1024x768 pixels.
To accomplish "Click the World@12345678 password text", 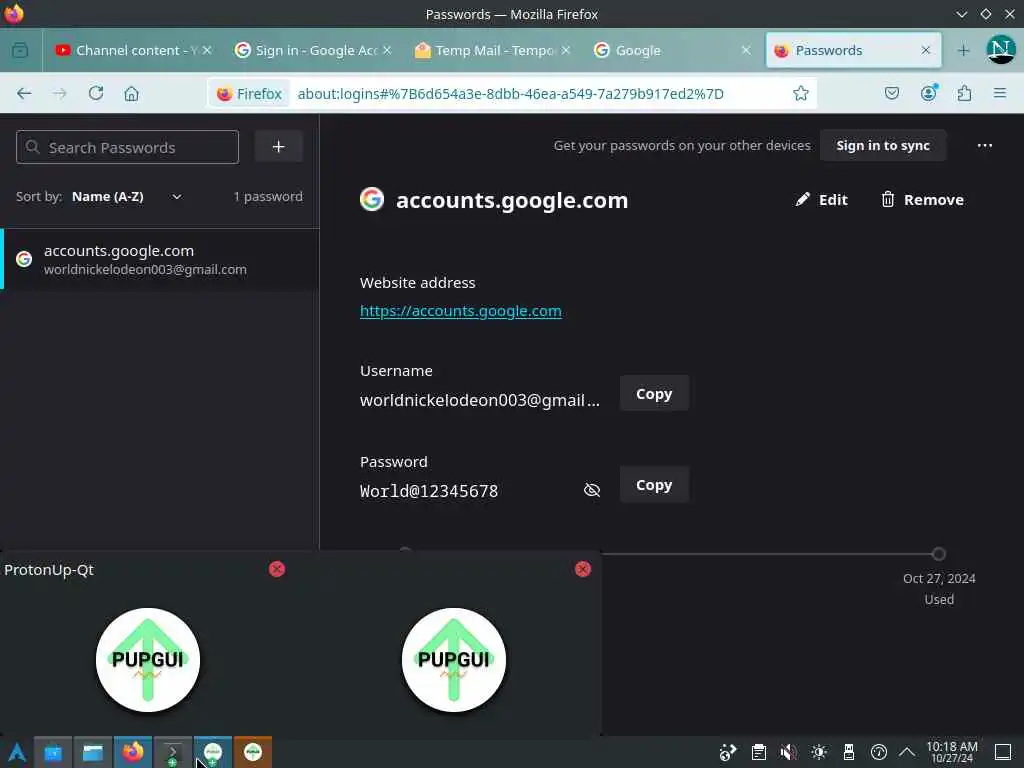I will (429, 491).
